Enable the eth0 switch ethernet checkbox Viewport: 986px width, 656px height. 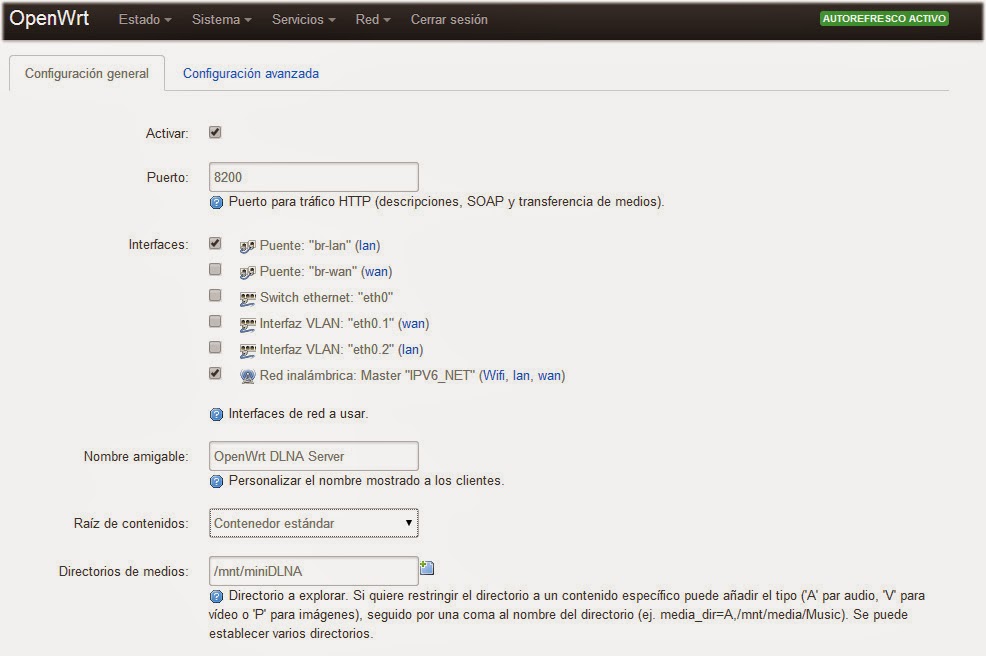(x=215, y=296)
